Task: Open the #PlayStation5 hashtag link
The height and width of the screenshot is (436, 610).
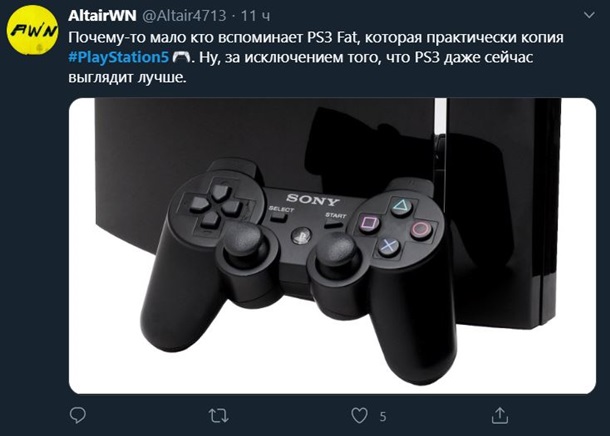Action: 118,57
